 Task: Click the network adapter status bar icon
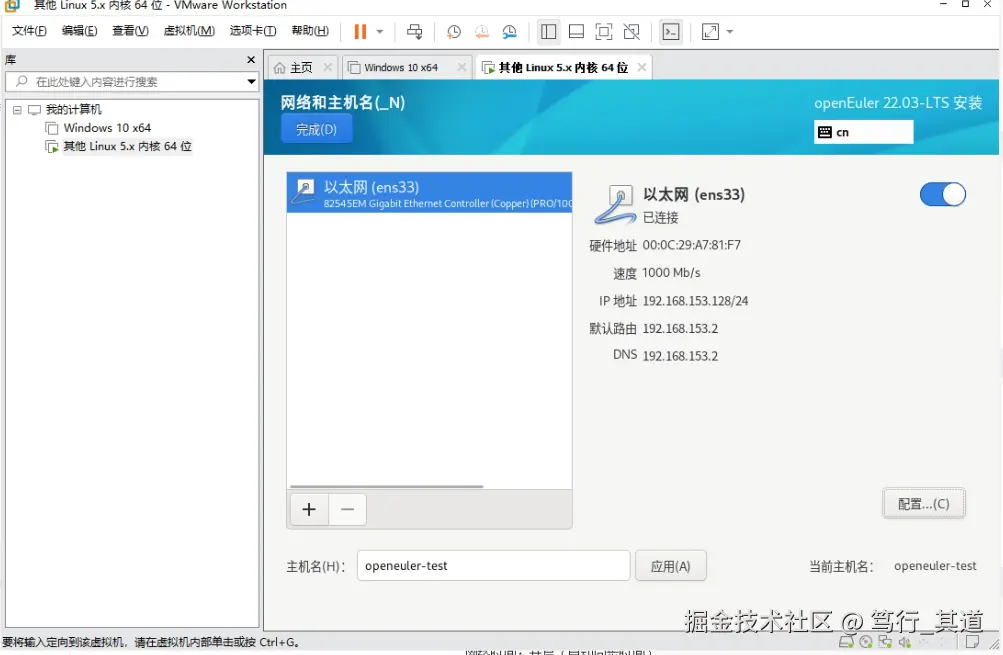tap(885, 642)
